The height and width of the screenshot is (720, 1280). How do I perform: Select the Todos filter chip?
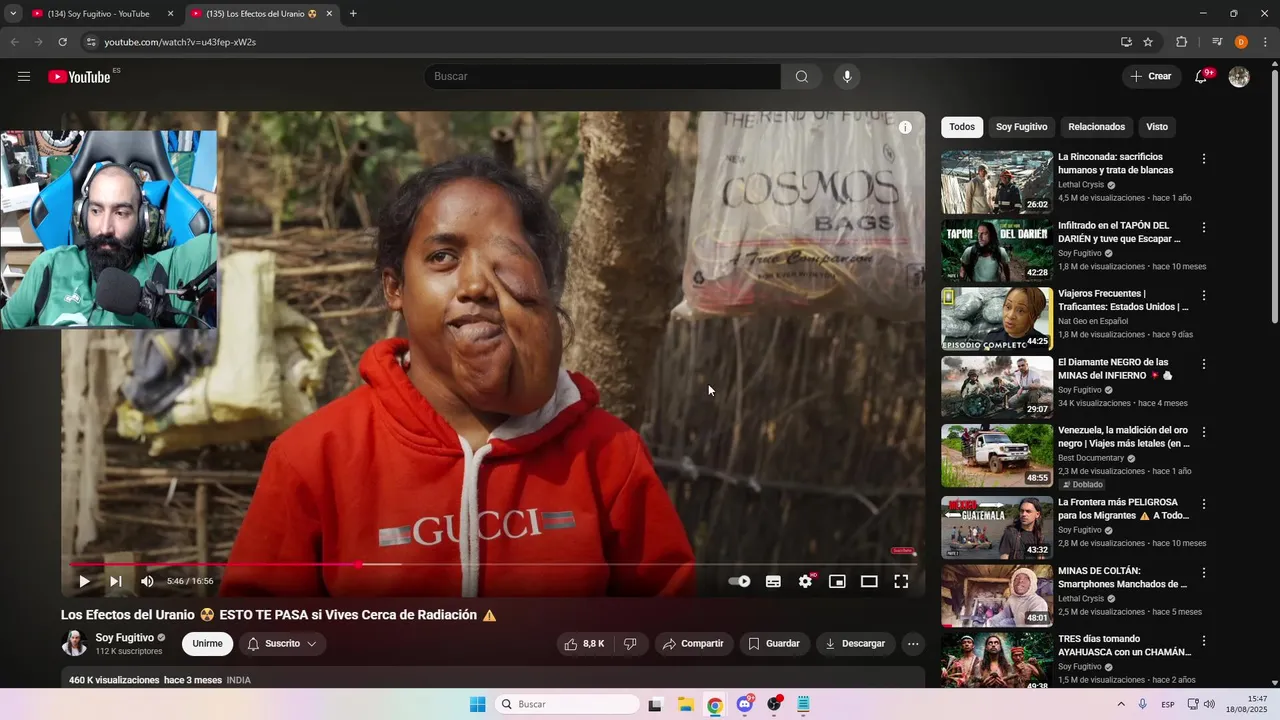point(962,127)
